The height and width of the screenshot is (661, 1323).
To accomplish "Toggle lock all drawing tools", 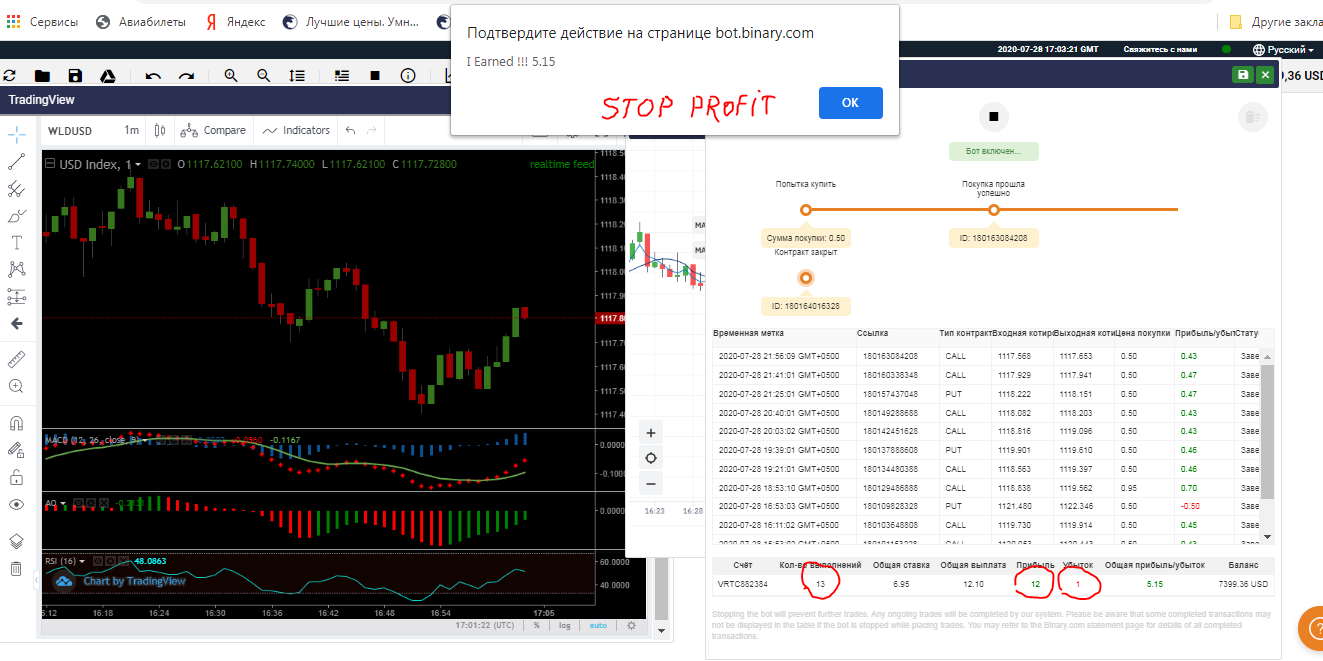I will point(17,477).
